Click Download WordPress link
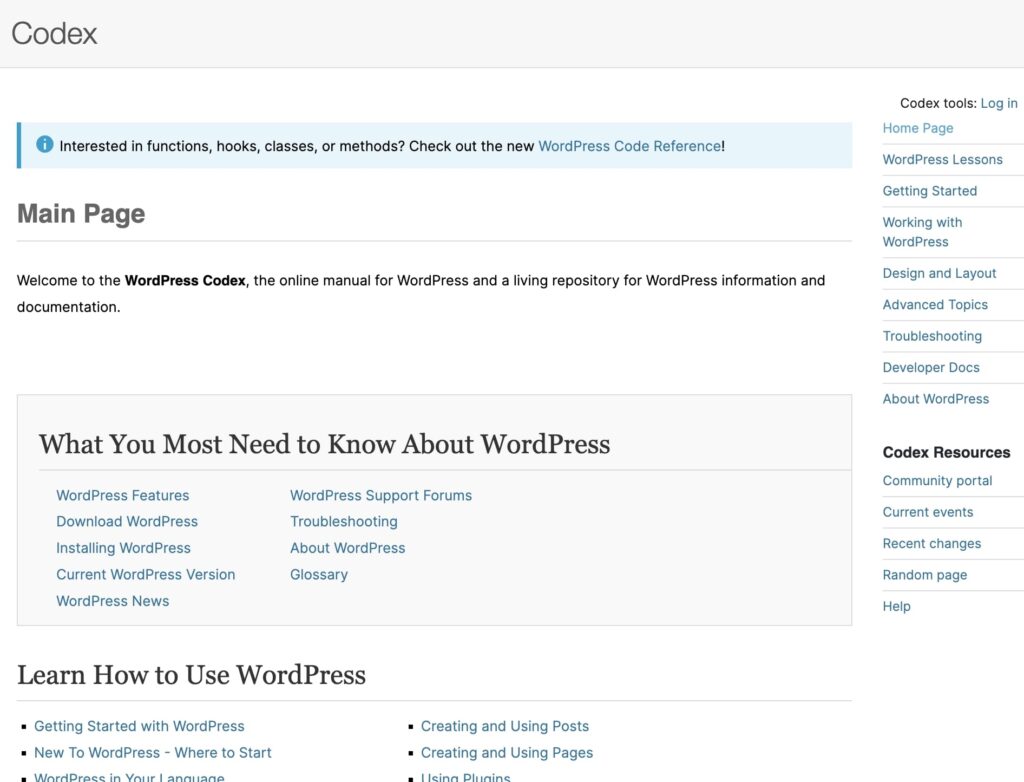The image size is (1024, 782). click(127, 521)
